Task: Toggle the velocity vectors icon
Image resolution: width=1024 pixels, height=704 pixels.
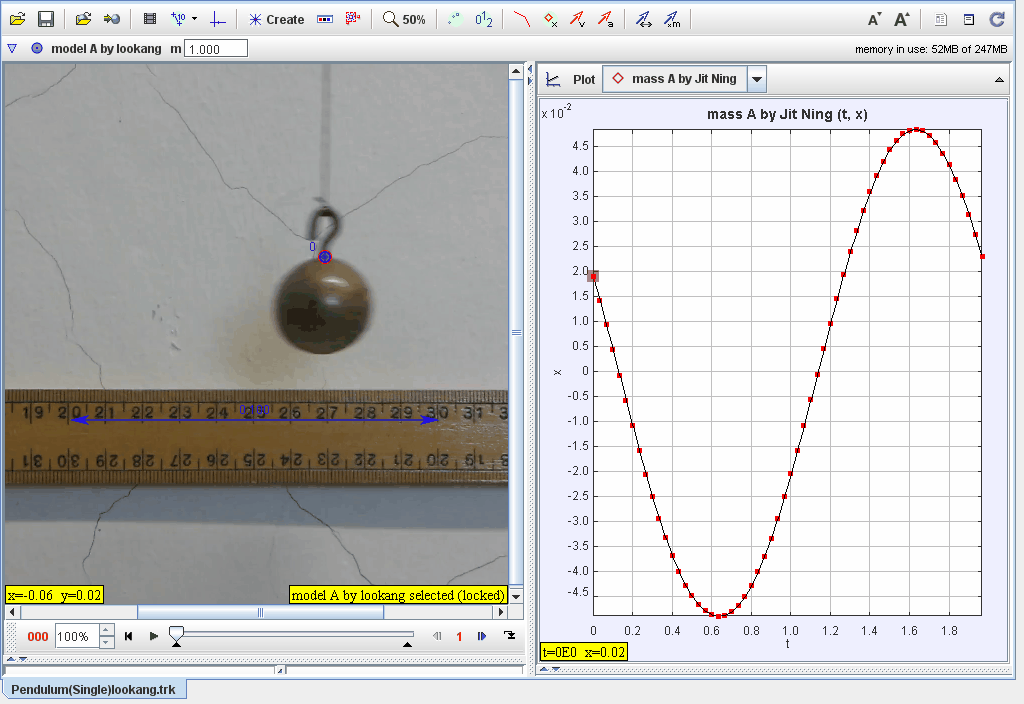Action: click(x=577, y=20)
